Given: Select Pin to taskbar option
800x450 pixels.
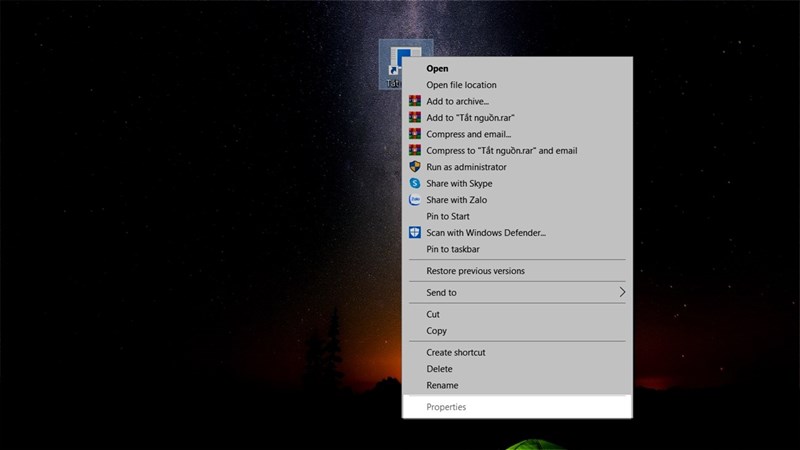Looking at the screenshot, I should [453, 249].
